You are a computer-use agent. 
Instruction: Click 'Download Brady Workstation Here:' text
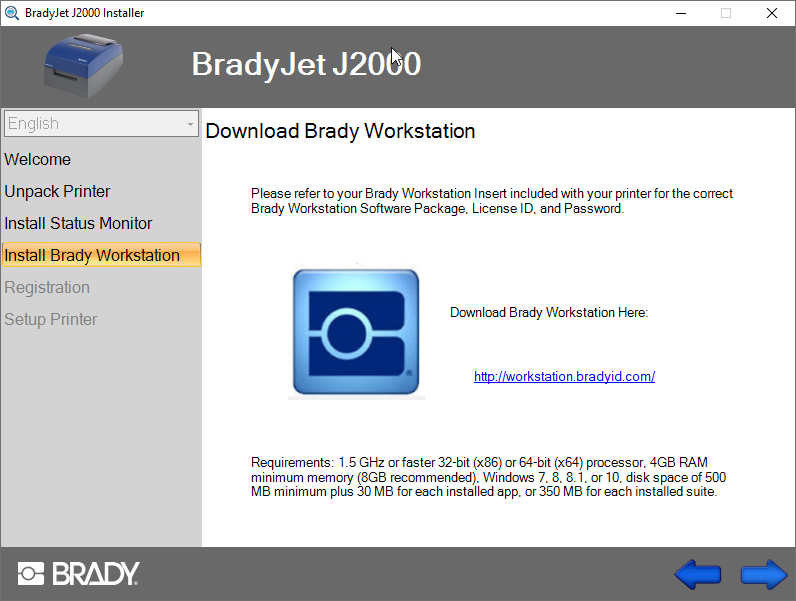(549, 312)
